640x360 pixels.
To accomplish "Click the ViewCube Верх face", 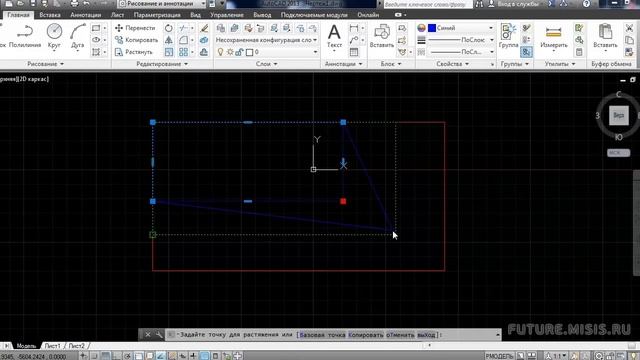I will (618, 115).
